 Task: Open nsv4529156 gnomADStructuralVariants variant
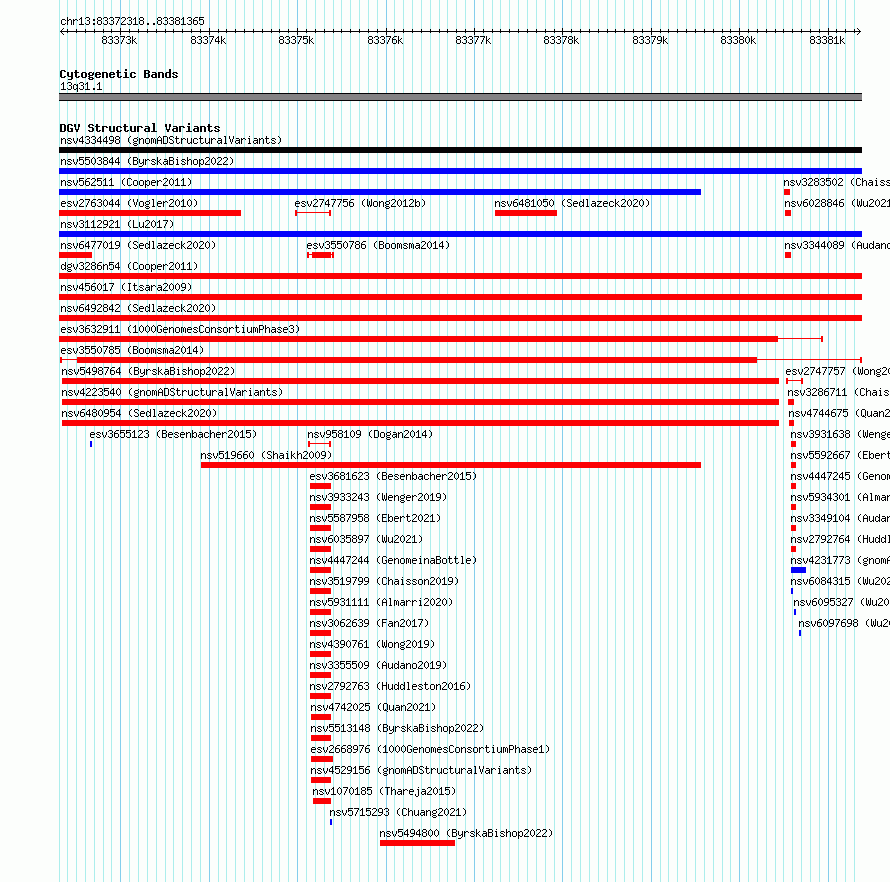click(421, 770)
